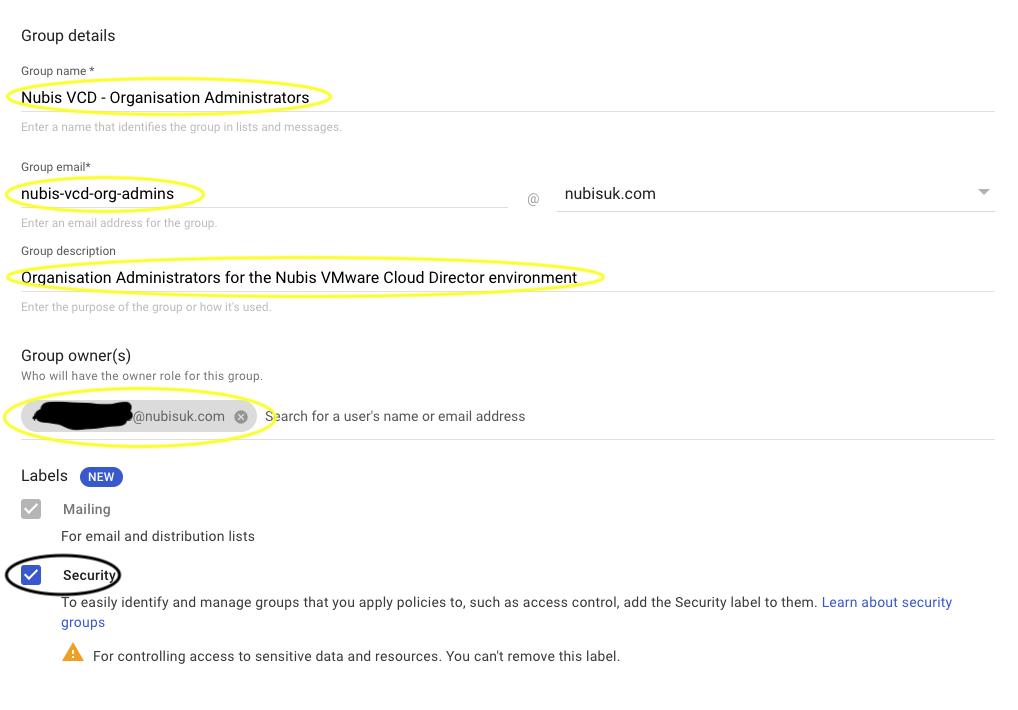Image resolution: width=1018 pixels, height=710 pixels.
Task: Click the NEW badge beside Labels
Action: pyautogui.click(x=101, y=477)
